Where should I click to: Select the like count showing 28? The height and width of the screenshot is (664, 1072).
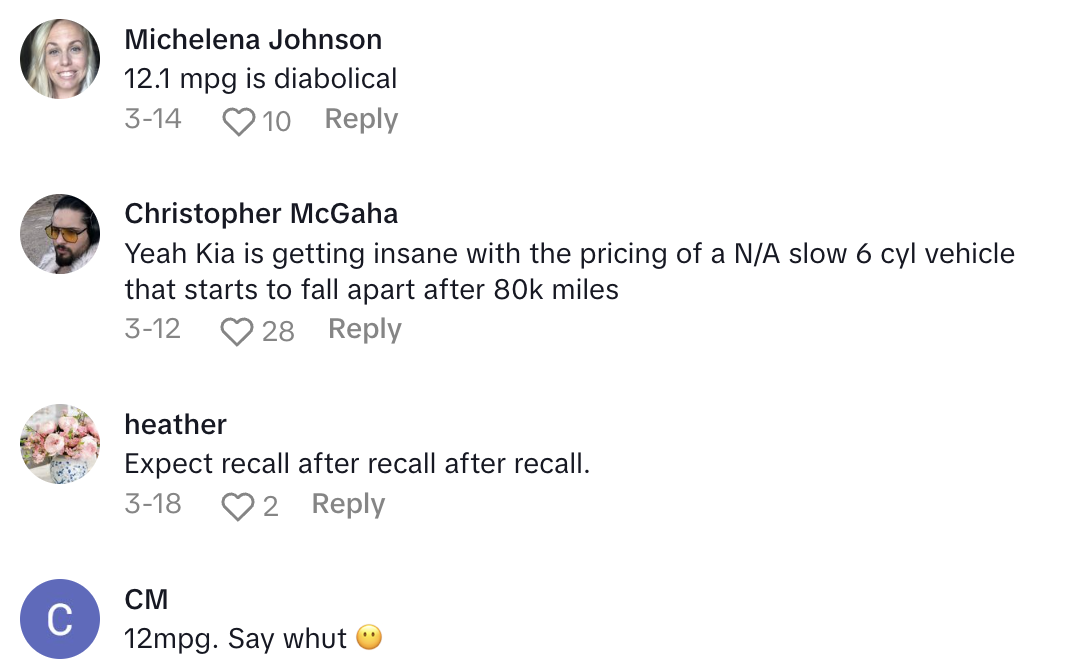coord(277,331)
